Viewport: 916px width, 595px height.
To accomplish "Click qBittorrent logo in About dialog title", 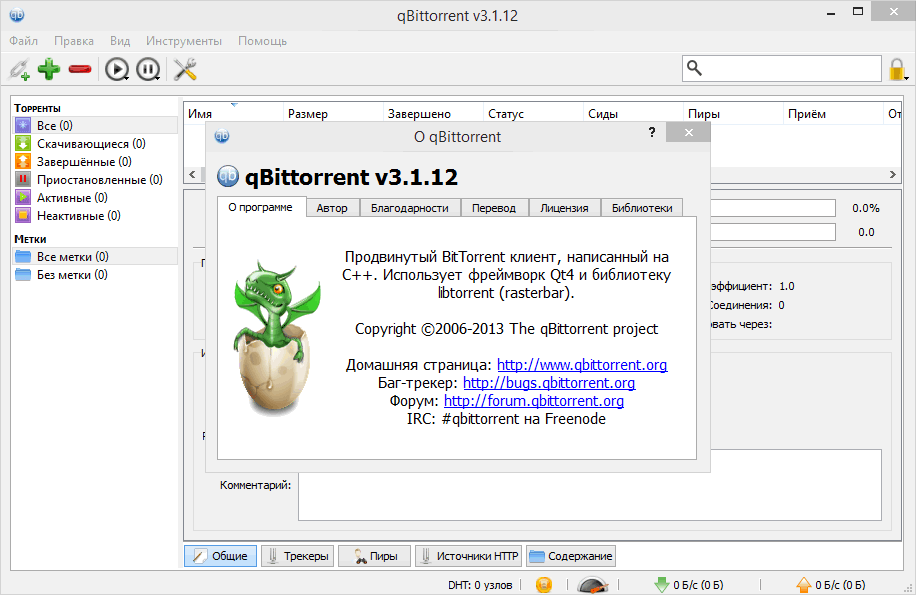I will [222, 136].
